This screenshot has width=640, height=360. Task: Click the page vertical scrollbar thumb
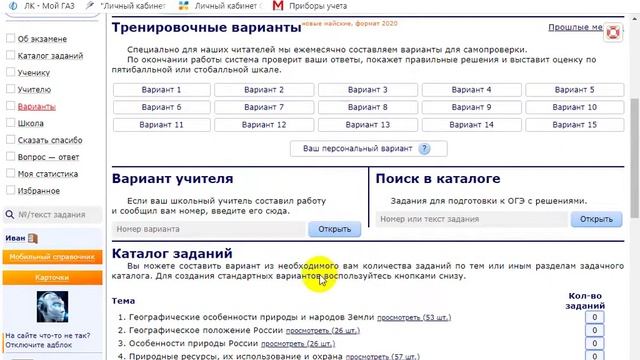(635, 158)
